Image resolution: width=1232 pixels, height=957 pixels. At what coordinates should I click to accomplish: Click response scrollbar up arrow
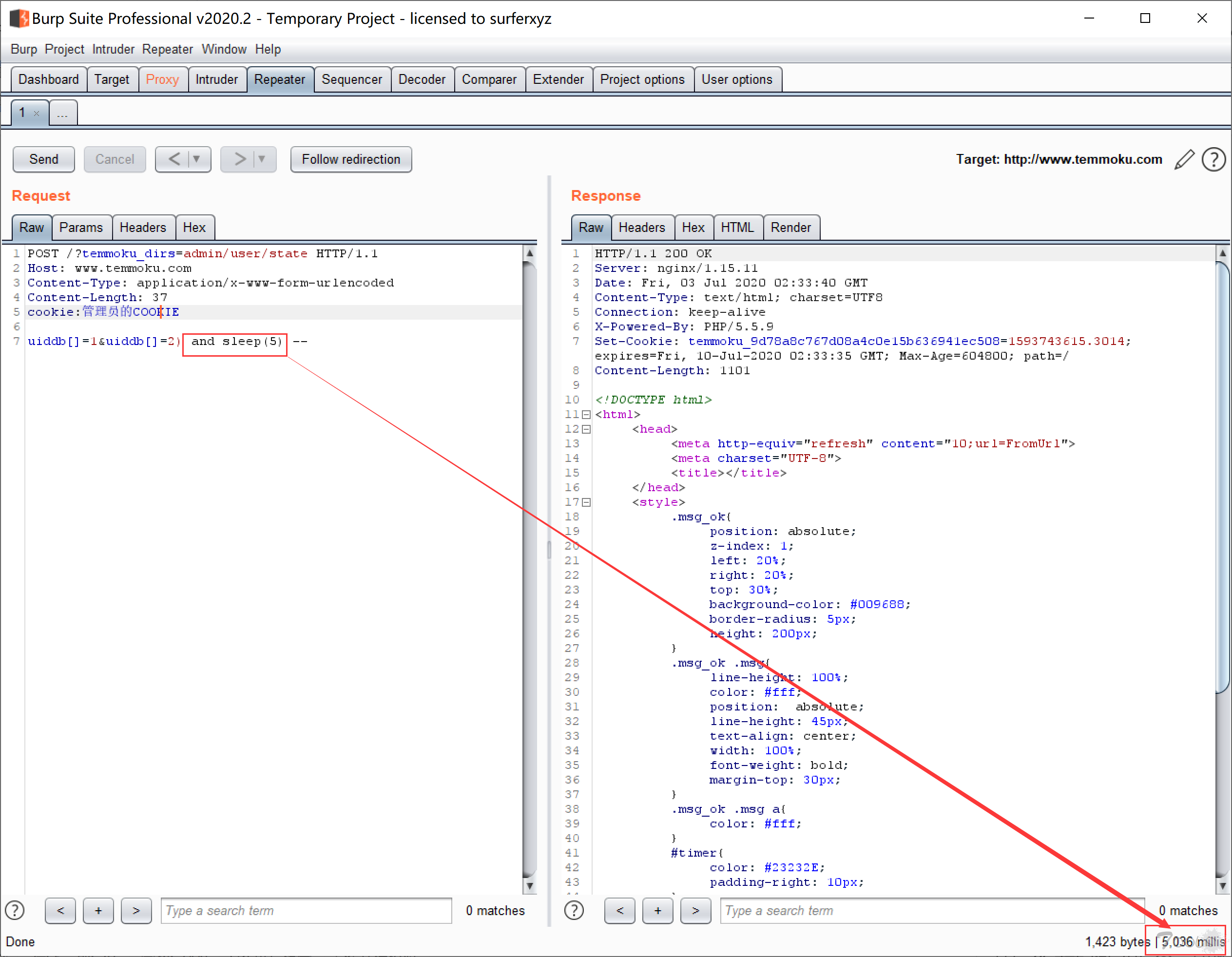tap(1222, 254)
